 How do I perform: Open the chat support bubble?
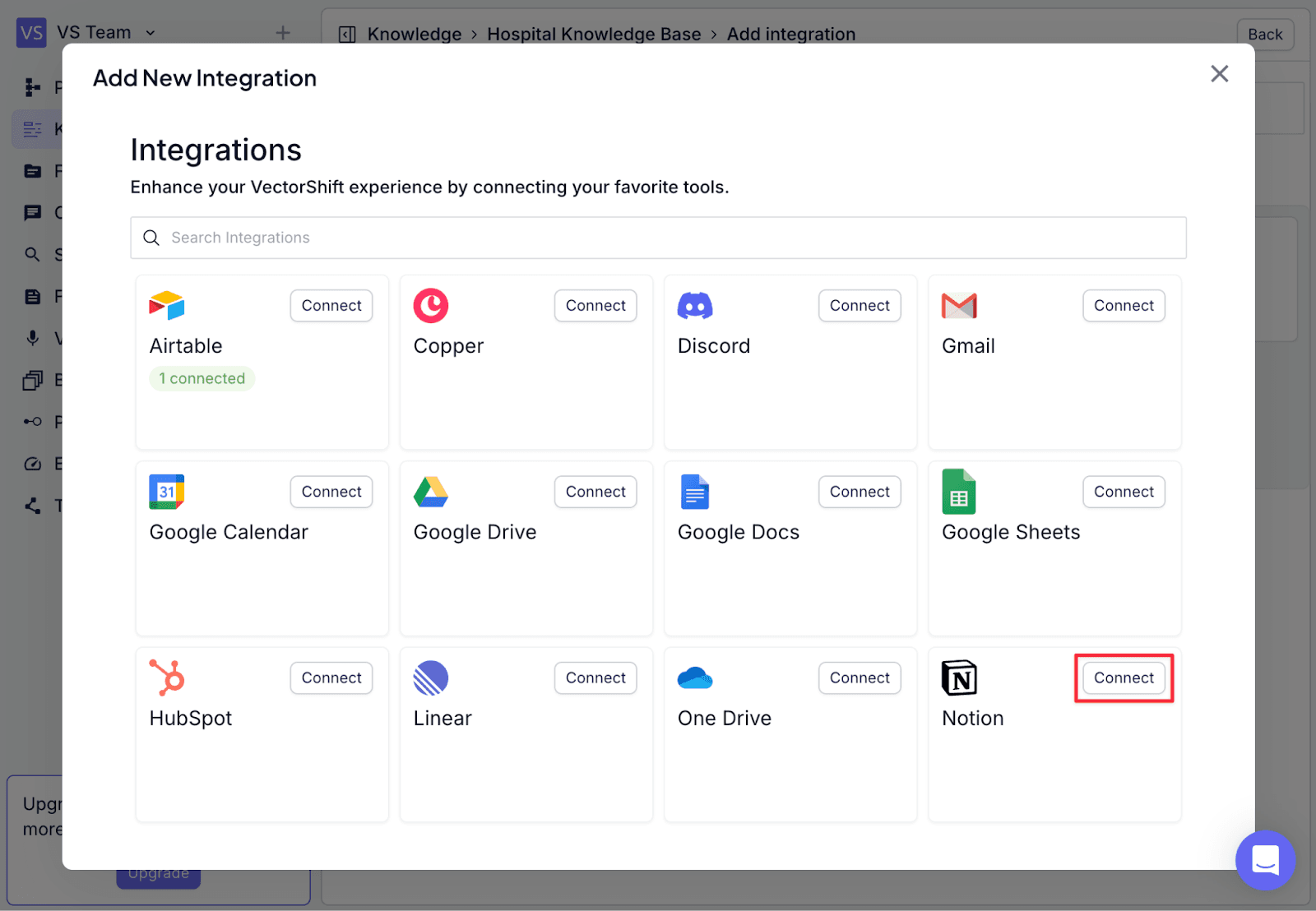[1265, 860]
